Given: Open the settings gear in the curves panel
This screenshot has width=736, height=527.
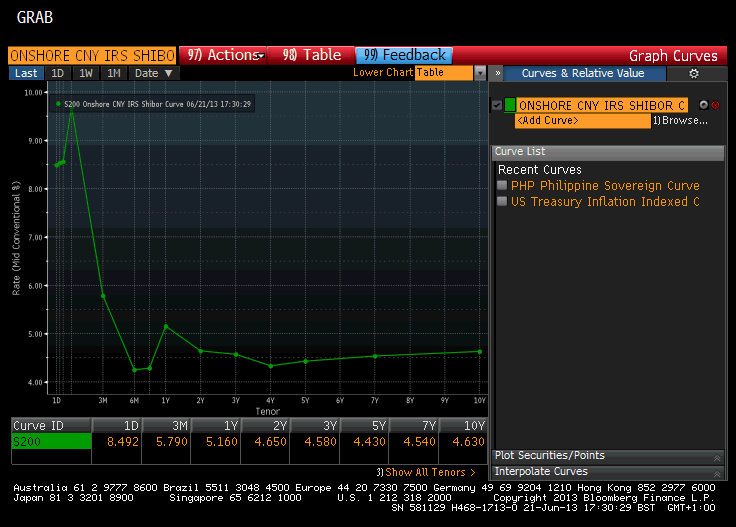Looking at the screenshot, I should point(694,73).
